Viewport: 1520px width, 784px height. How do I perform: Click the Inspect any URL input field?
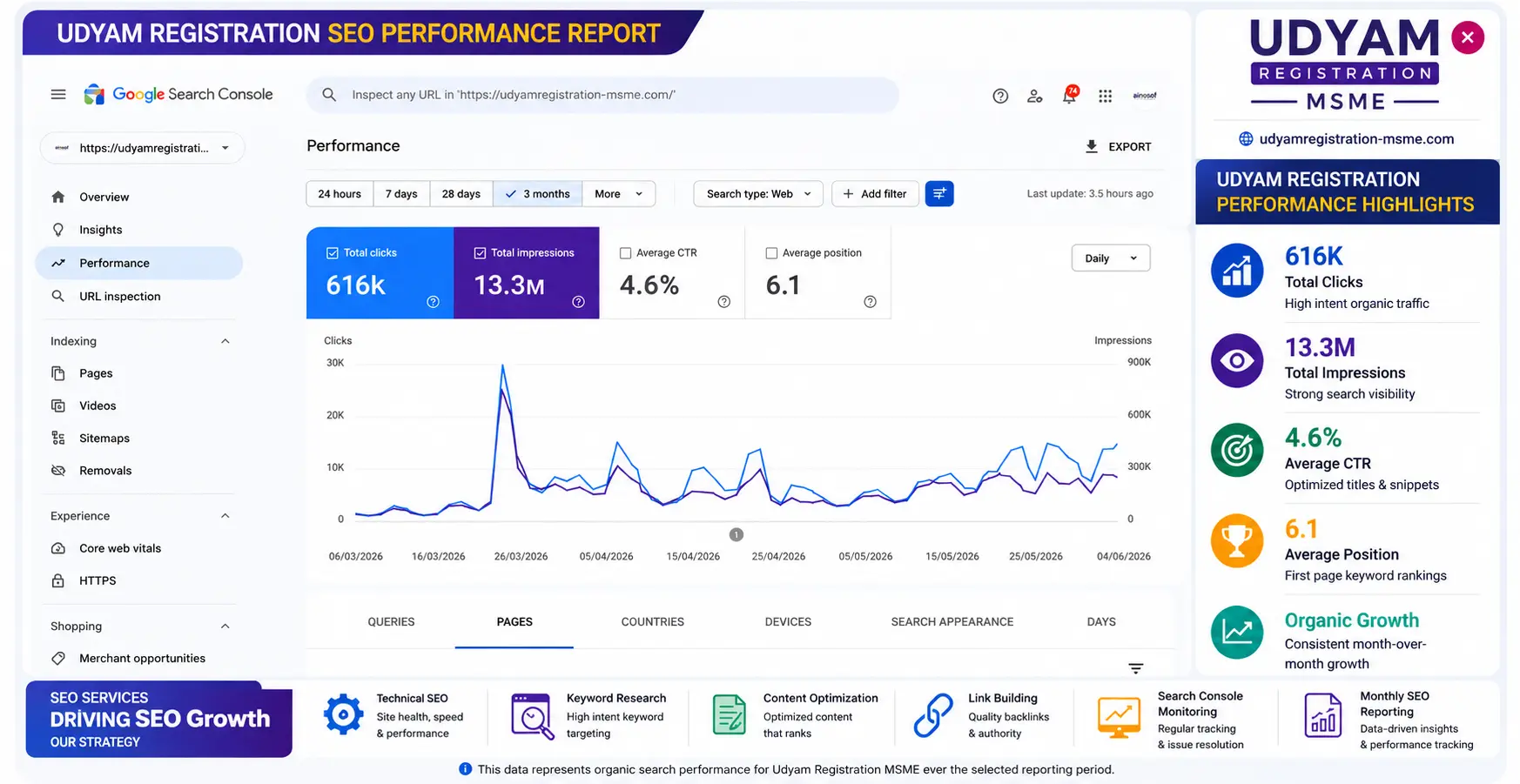pyautogui.click(x=602, y=95)
